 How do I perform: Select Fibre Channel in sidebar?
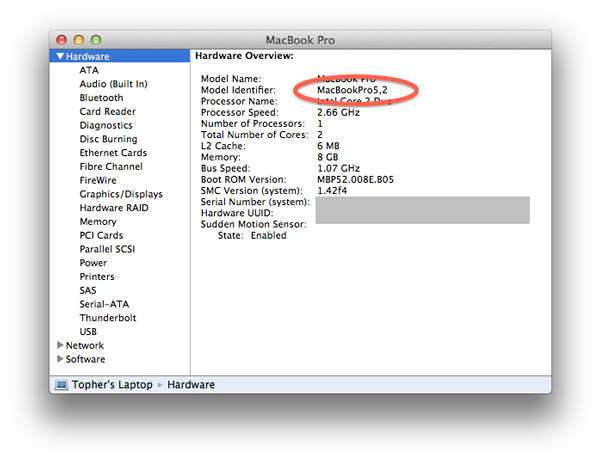[111, 167]
